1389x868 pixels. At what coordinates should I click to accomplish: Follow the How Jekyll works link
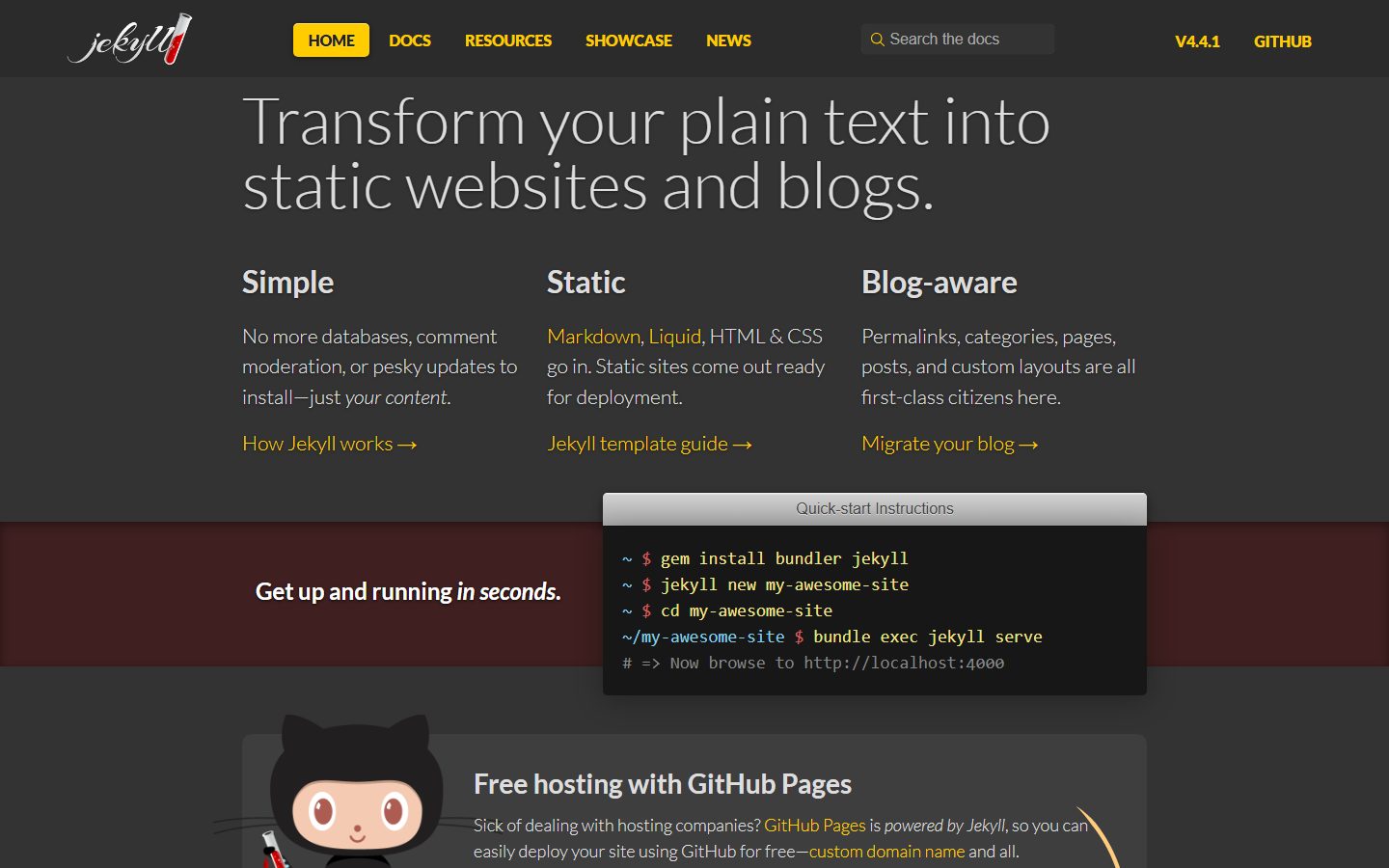point(329,444)
